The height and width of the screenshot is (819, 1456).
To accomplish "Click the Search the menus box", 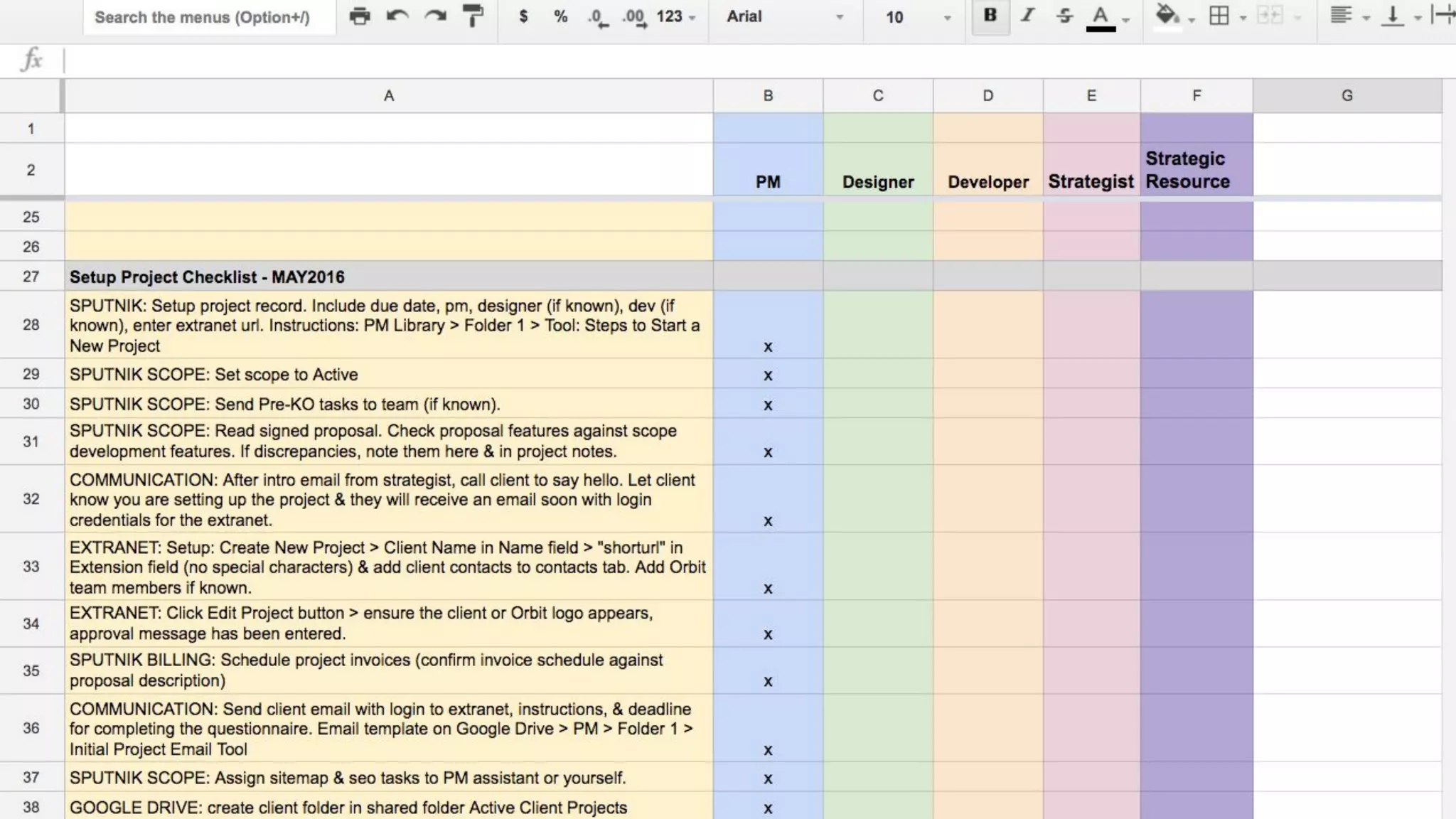I will [x=203, y=17].
